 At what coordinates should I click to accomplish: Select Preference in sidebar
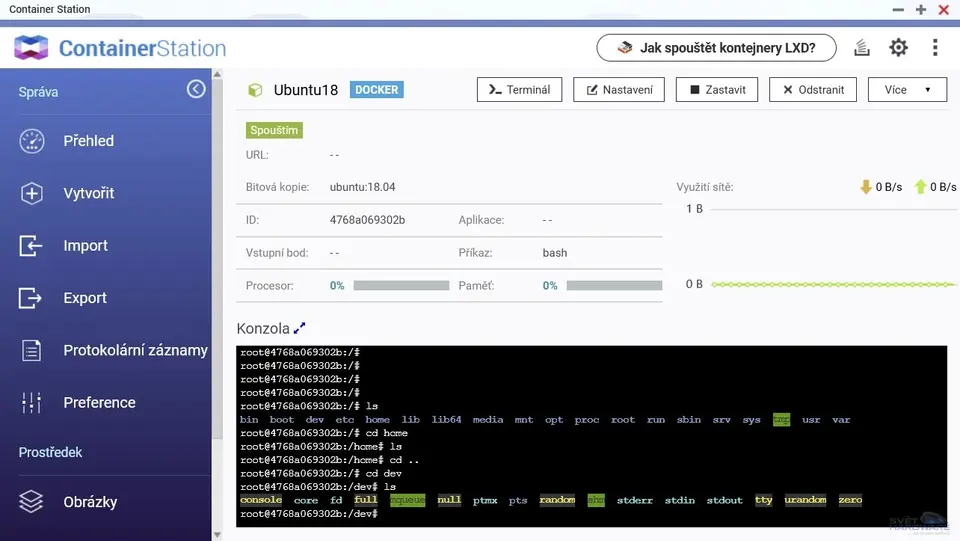tap(99, 402)
